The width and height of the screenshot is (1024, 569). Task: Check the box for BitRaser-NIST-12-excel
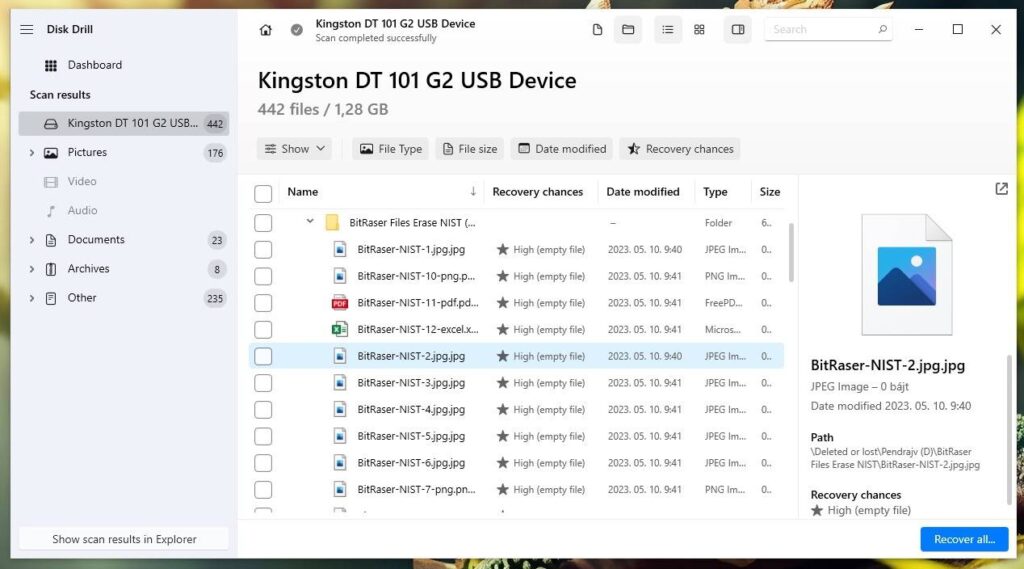[263, 330]
